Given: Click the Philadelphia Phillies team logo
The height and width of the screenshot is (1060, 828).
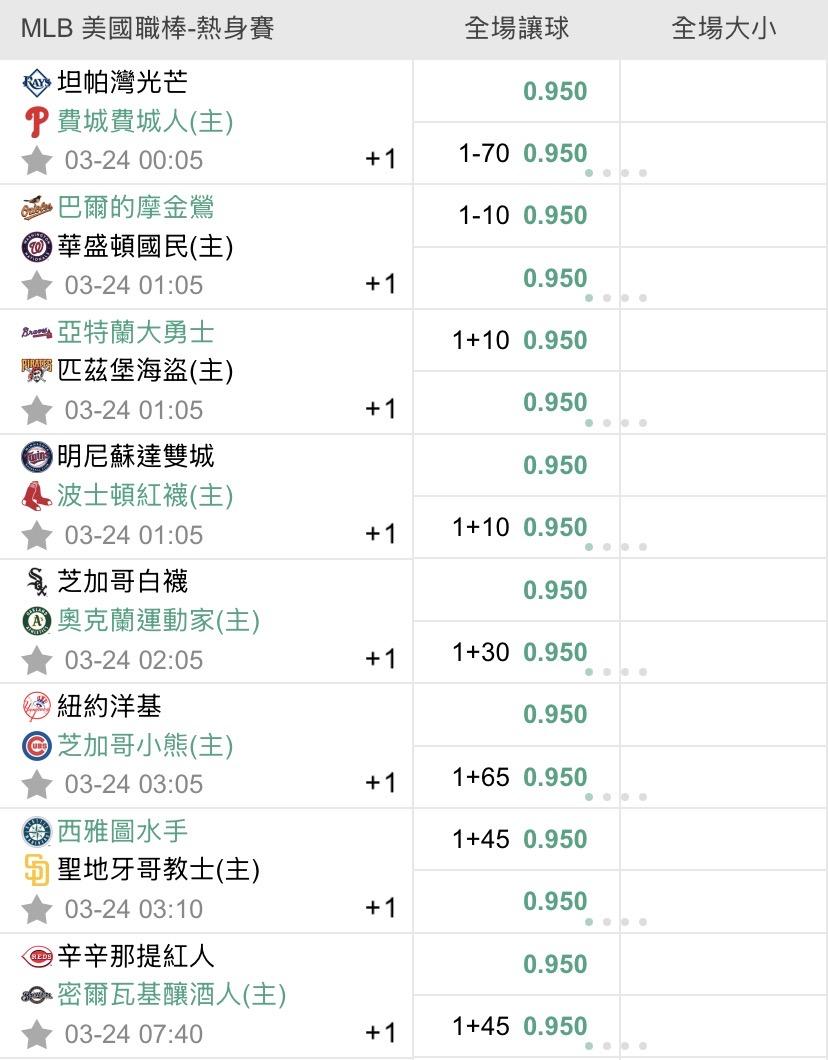Looking at the screenshot, I should pos(36,122).
